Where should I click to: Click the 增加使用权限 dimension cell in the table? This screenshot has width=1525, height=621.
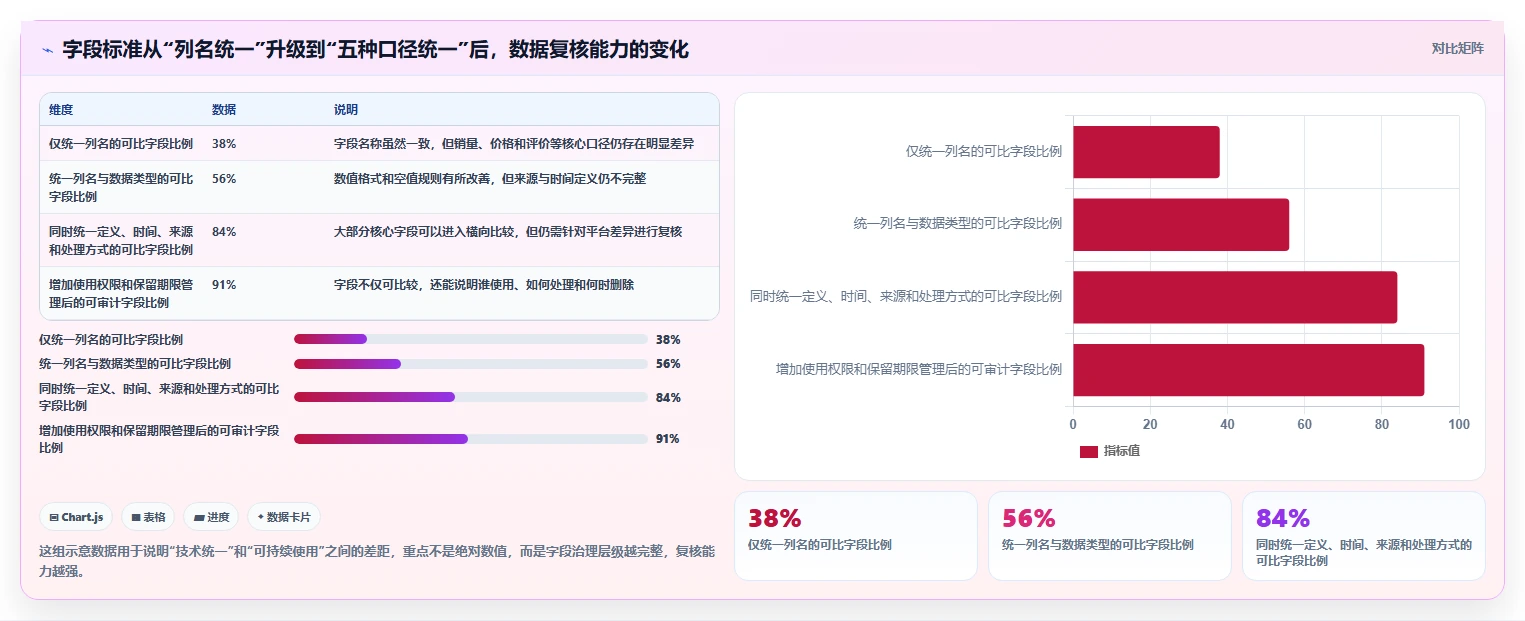121,294
